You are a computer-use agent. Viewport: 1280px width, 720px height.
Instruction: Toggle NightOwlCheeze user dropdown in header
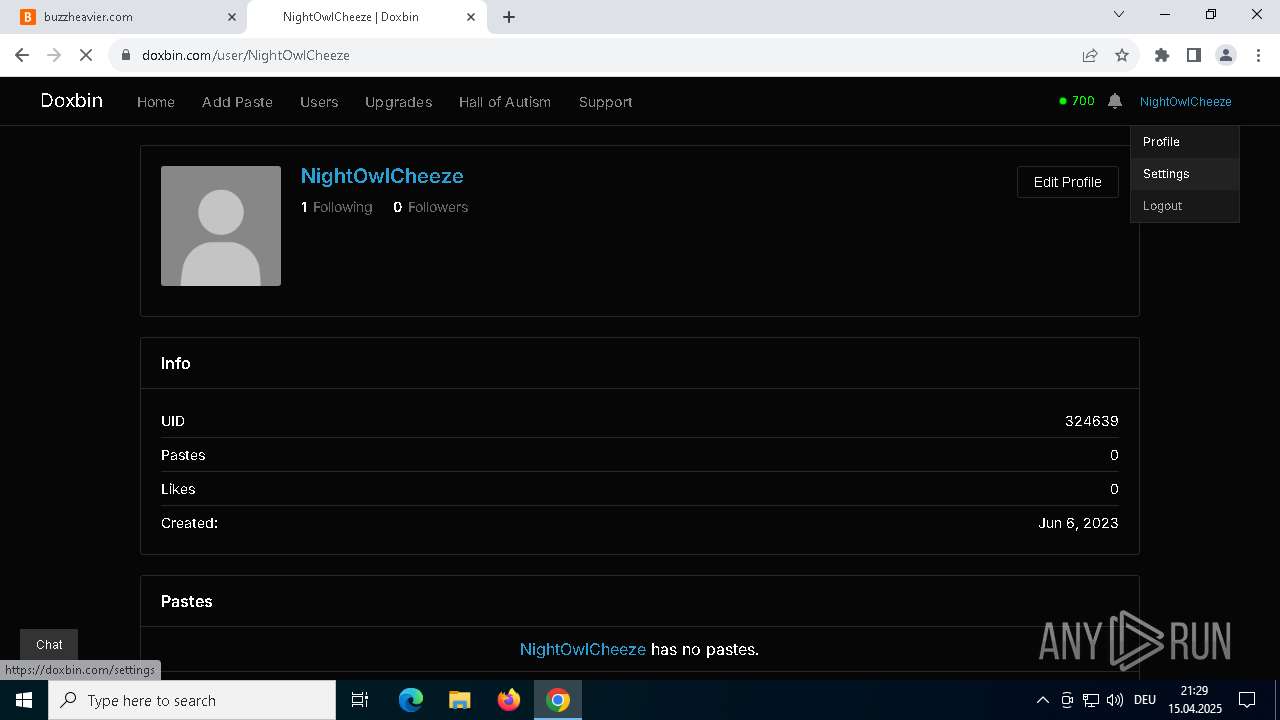tap(1185, 101)
